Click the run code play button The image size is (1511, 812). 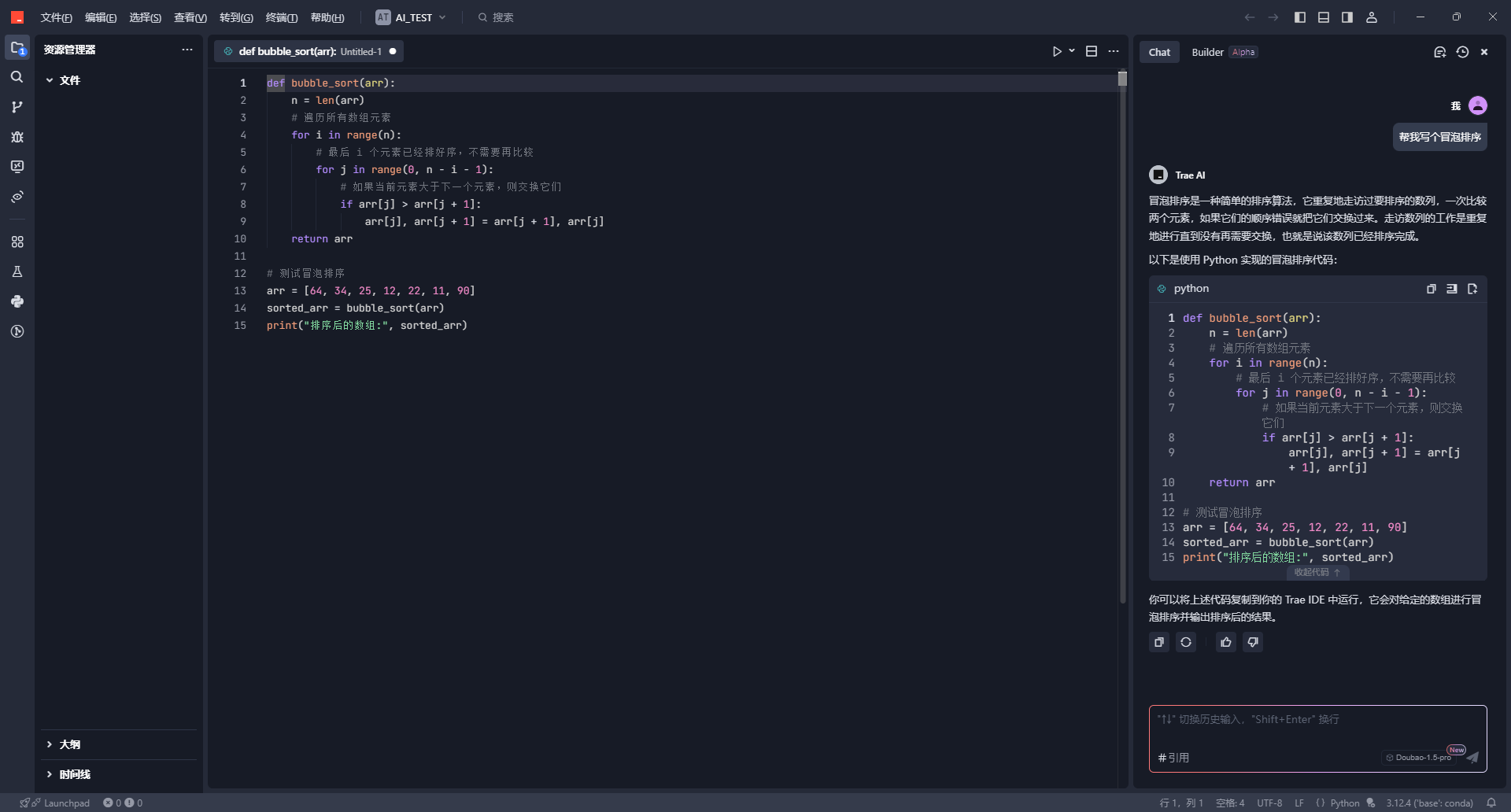(1057, 52)
